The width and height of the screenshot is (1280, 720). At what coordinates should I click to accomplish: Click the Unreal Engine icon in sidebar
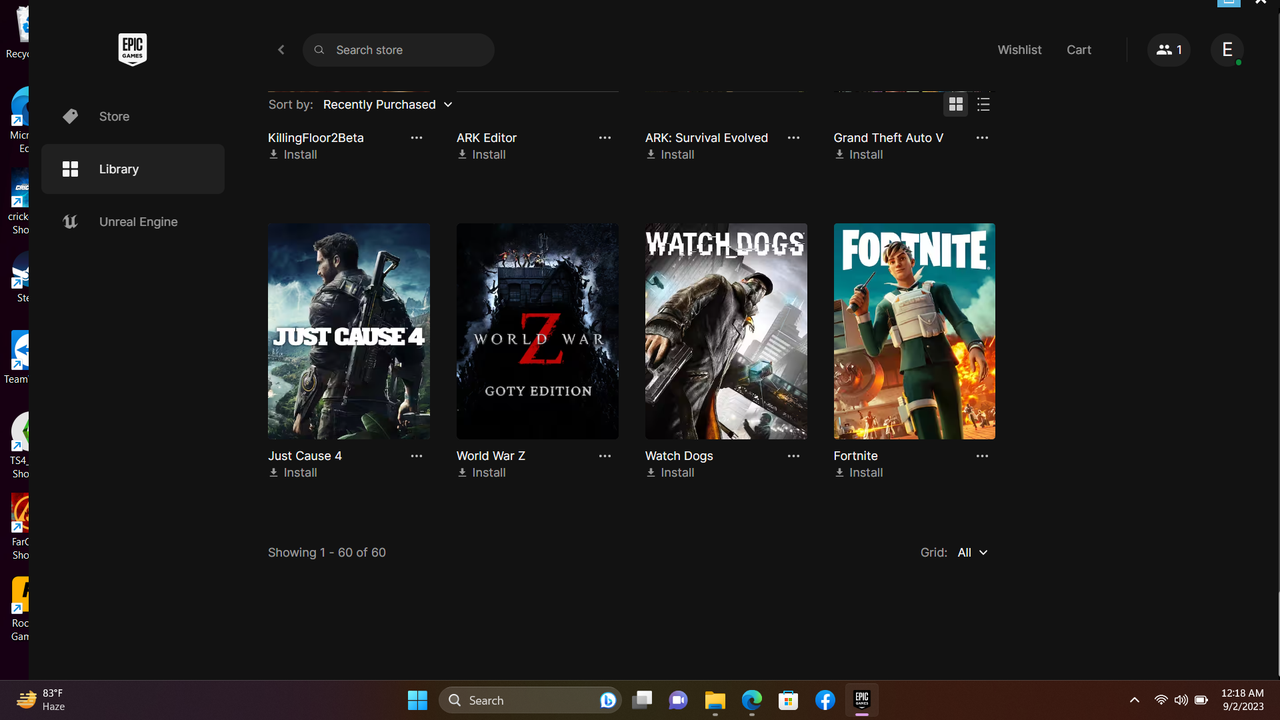pos(70,221)
